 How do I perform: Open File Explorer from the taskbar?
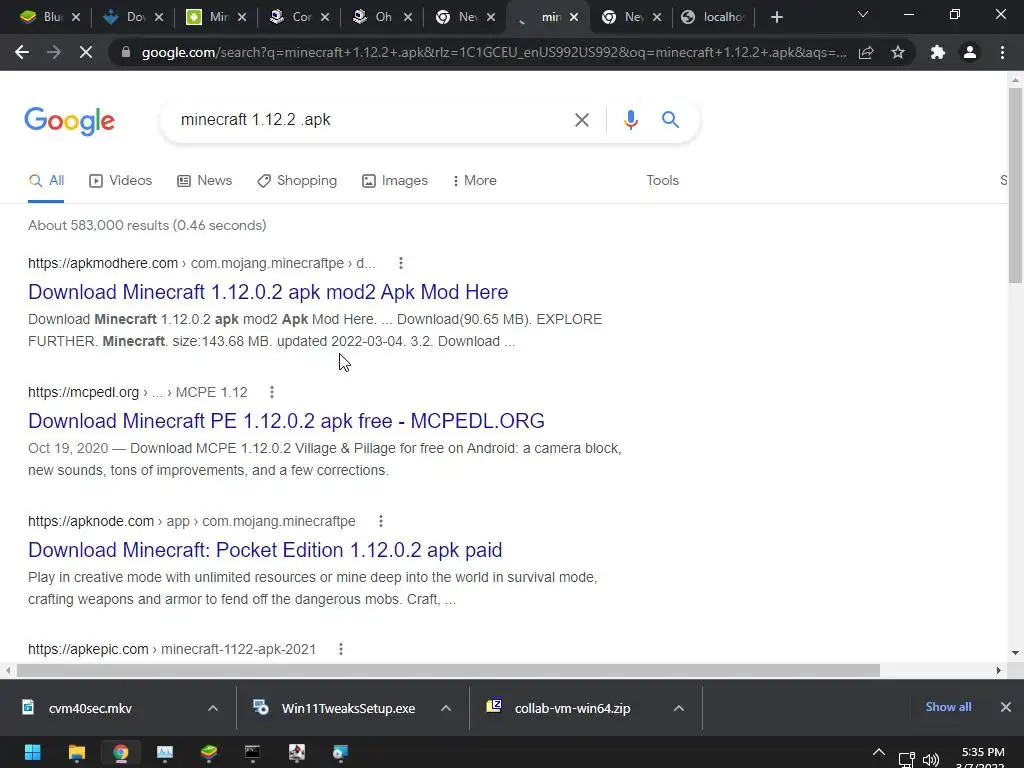point(76,752)
